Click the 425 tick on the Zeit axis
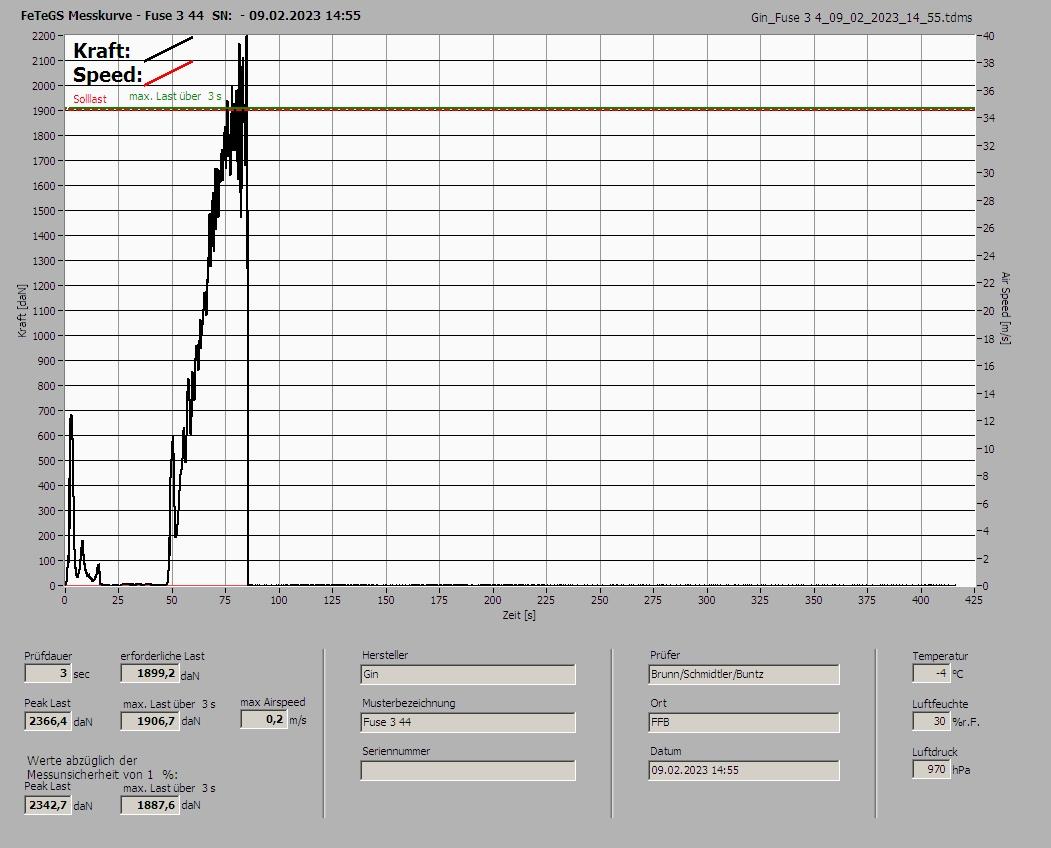This screenshot has height=848, width=1051. (x=973, y=600)
